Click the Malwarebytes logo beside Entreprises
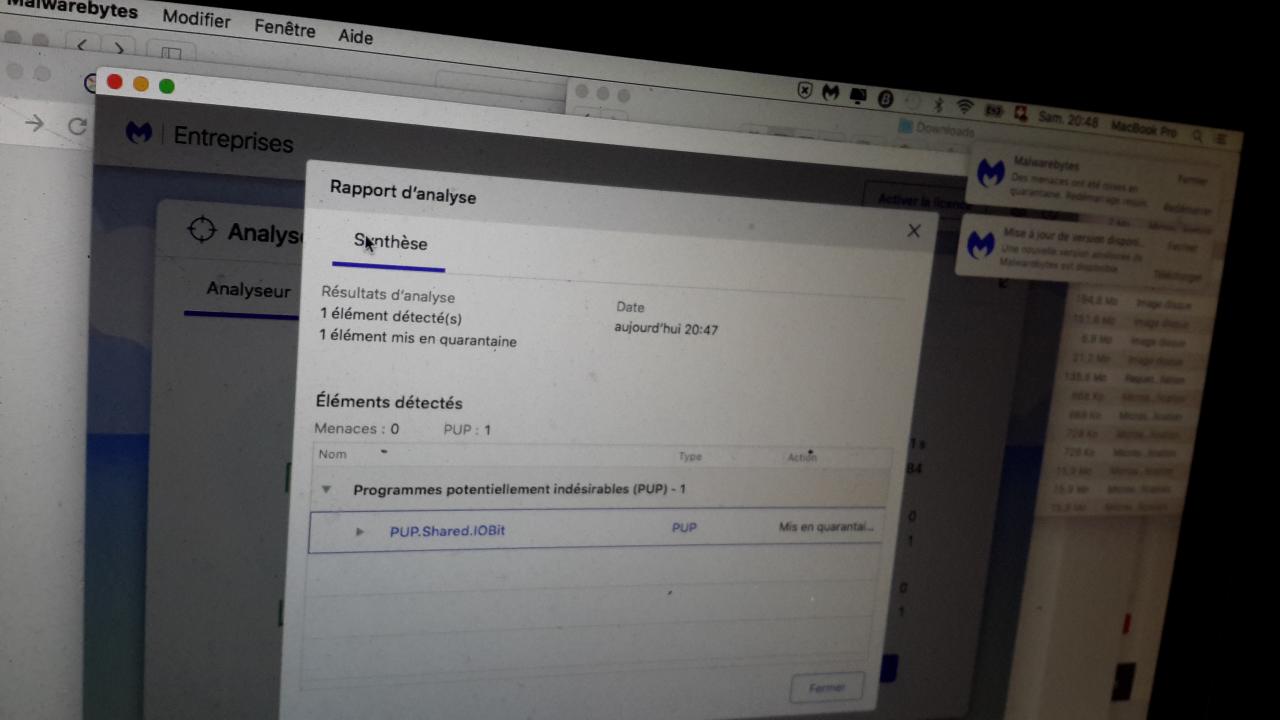The height and width of the screenshot is (720, 1280). coord(139,131)
